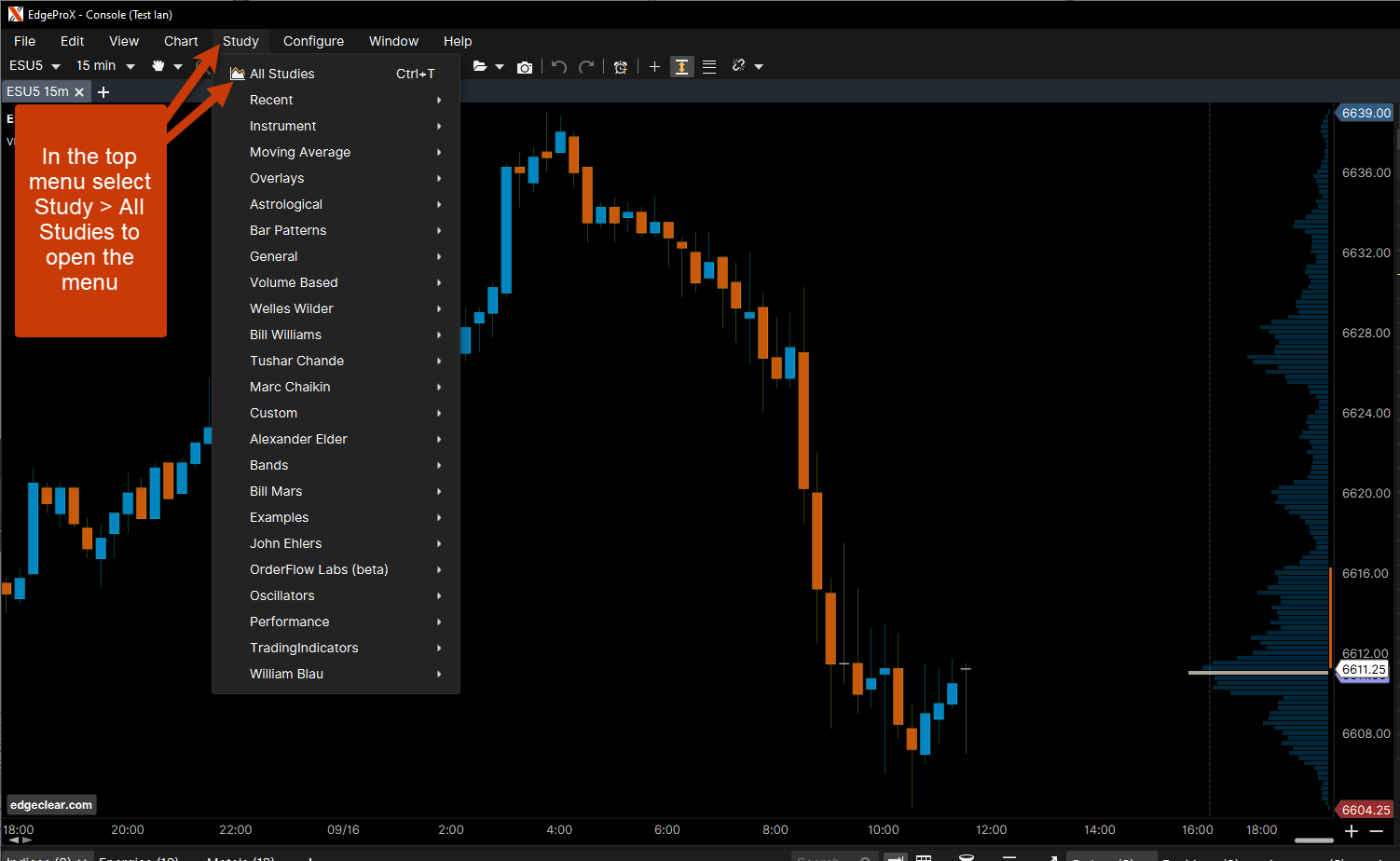Click the zoom out minus button
The image size is (1400, 861).
[1377, 831]
